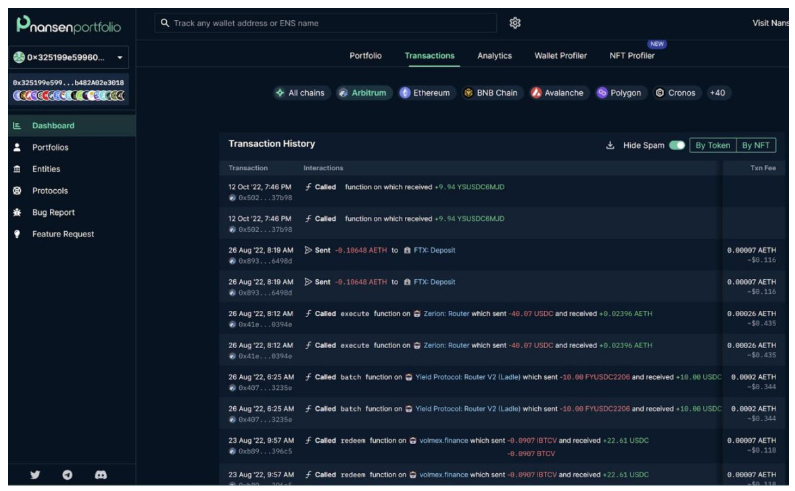Click the Feature Request lightbulb icon

(x=17, y=234)
